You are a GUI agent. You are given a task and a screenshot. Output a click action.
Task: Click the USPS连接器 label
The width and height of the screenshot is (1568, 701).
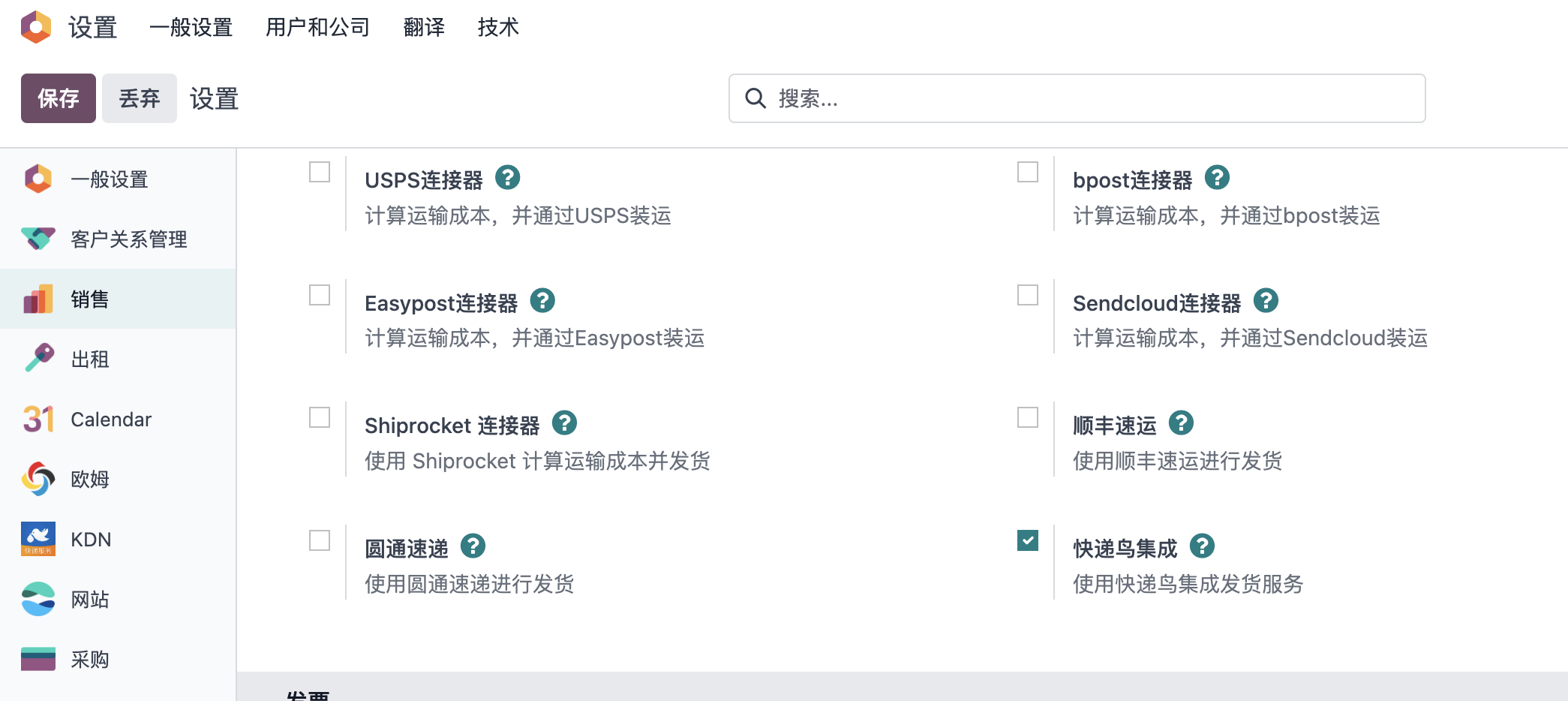(x=424, y=180)
